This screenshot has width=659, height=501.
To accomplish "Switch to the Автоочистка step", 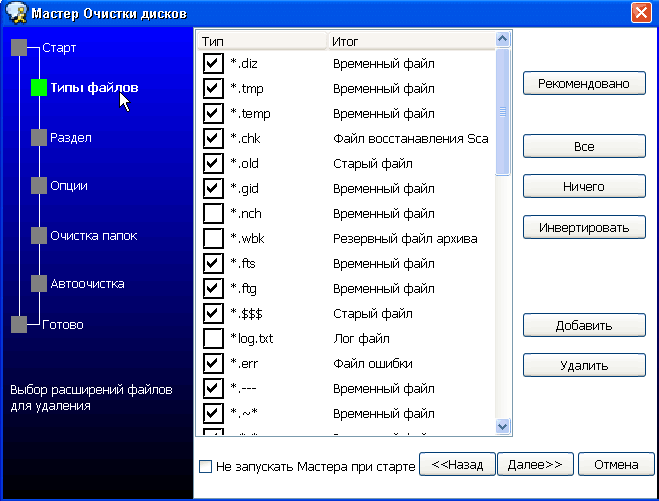I will 87,283.
